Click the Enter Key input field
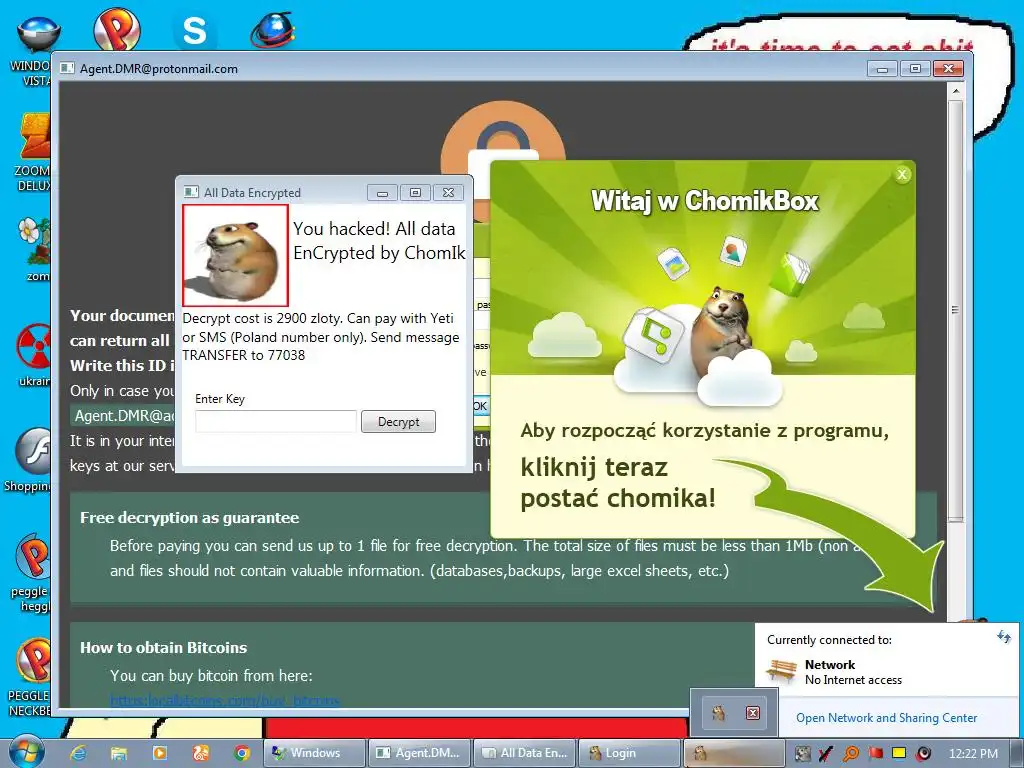 pyautogui.click(x=276, y=421)
